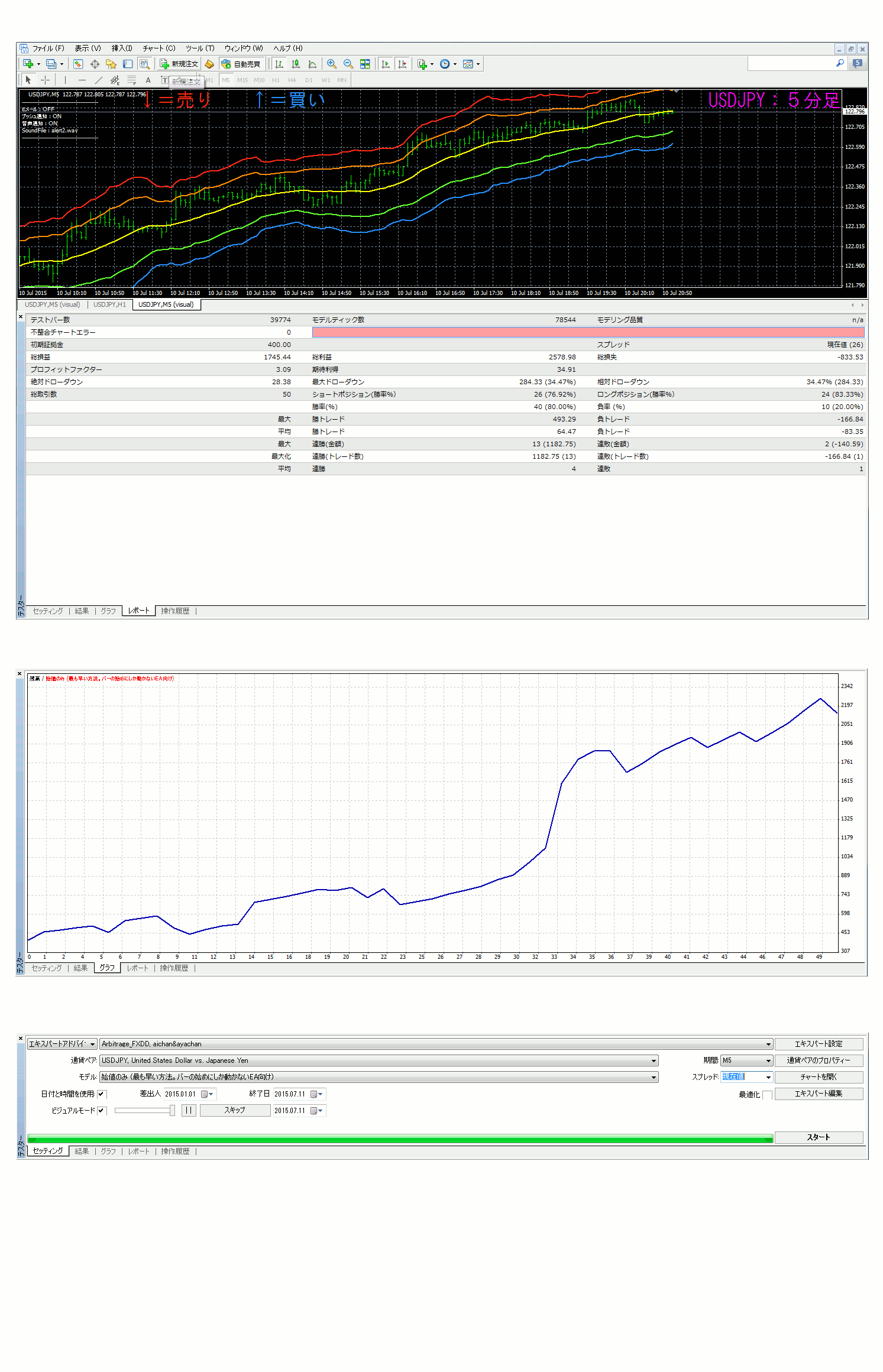The image size is (883, 1372).
Task: Open the 通貨ペア USDJPY dropdown
Action: coord(654,1061)
